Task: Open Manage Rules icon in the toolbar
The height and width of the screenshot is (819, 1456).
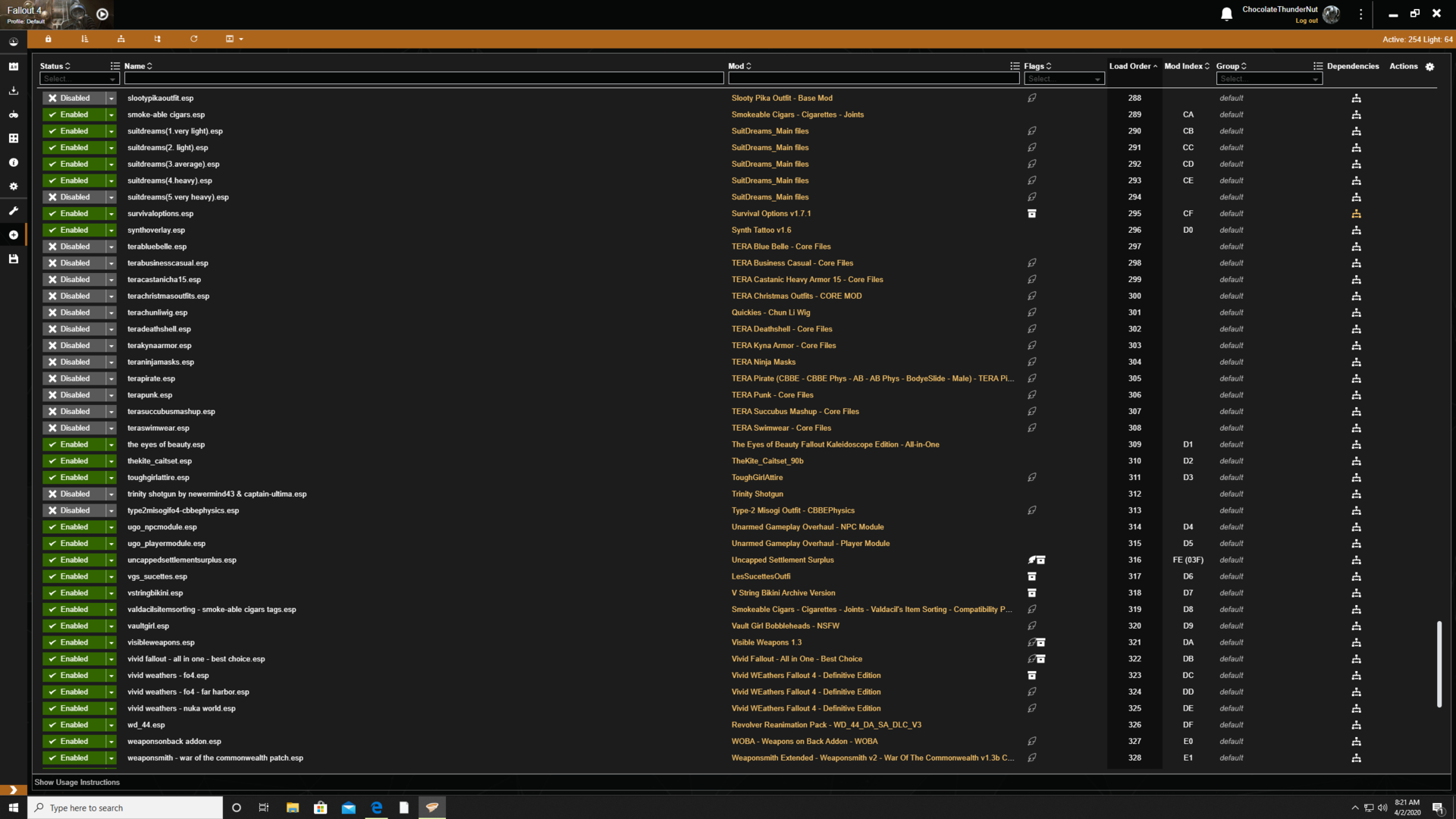Action: (121, 39)
